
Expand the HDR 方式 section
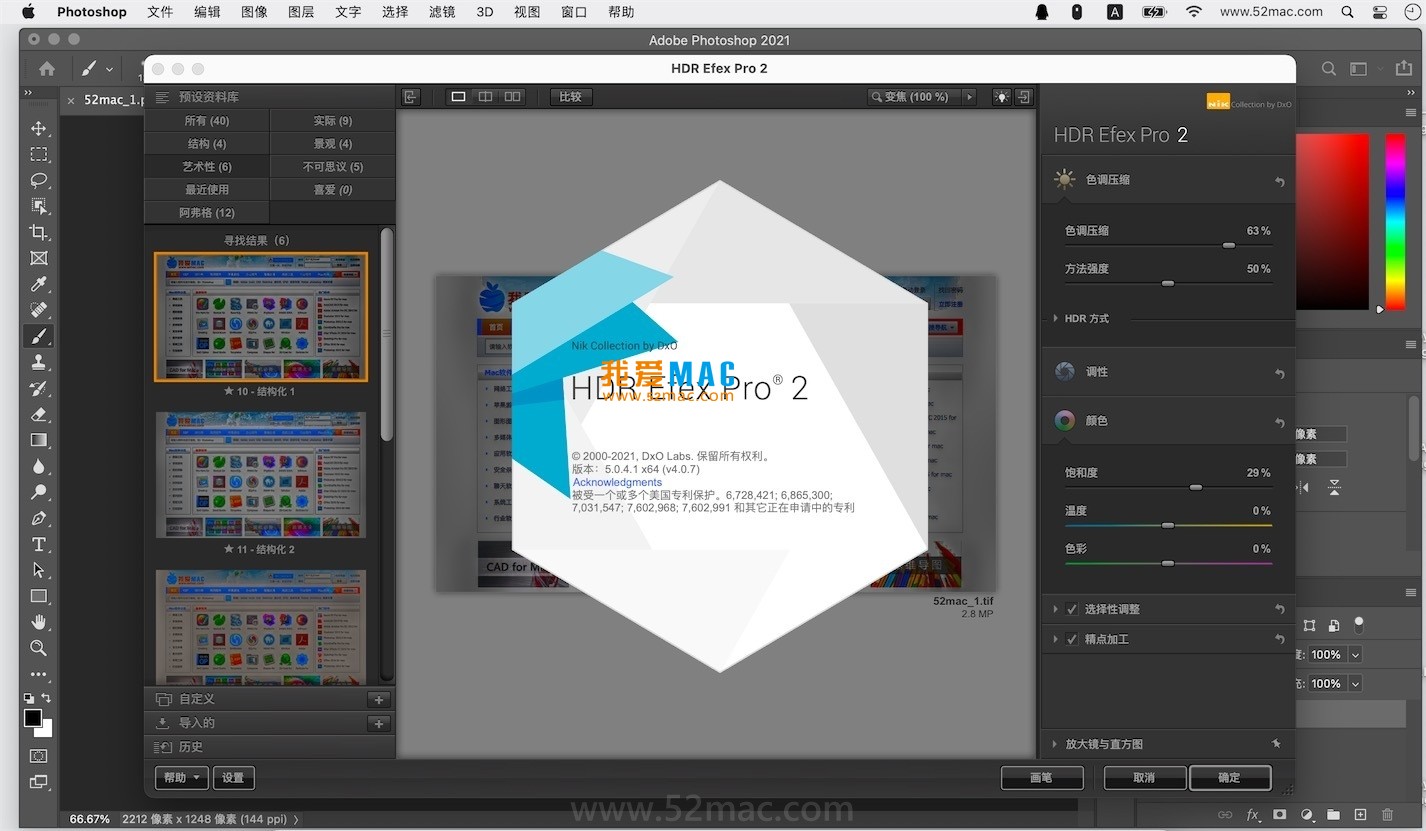(x=1055, y=318)
